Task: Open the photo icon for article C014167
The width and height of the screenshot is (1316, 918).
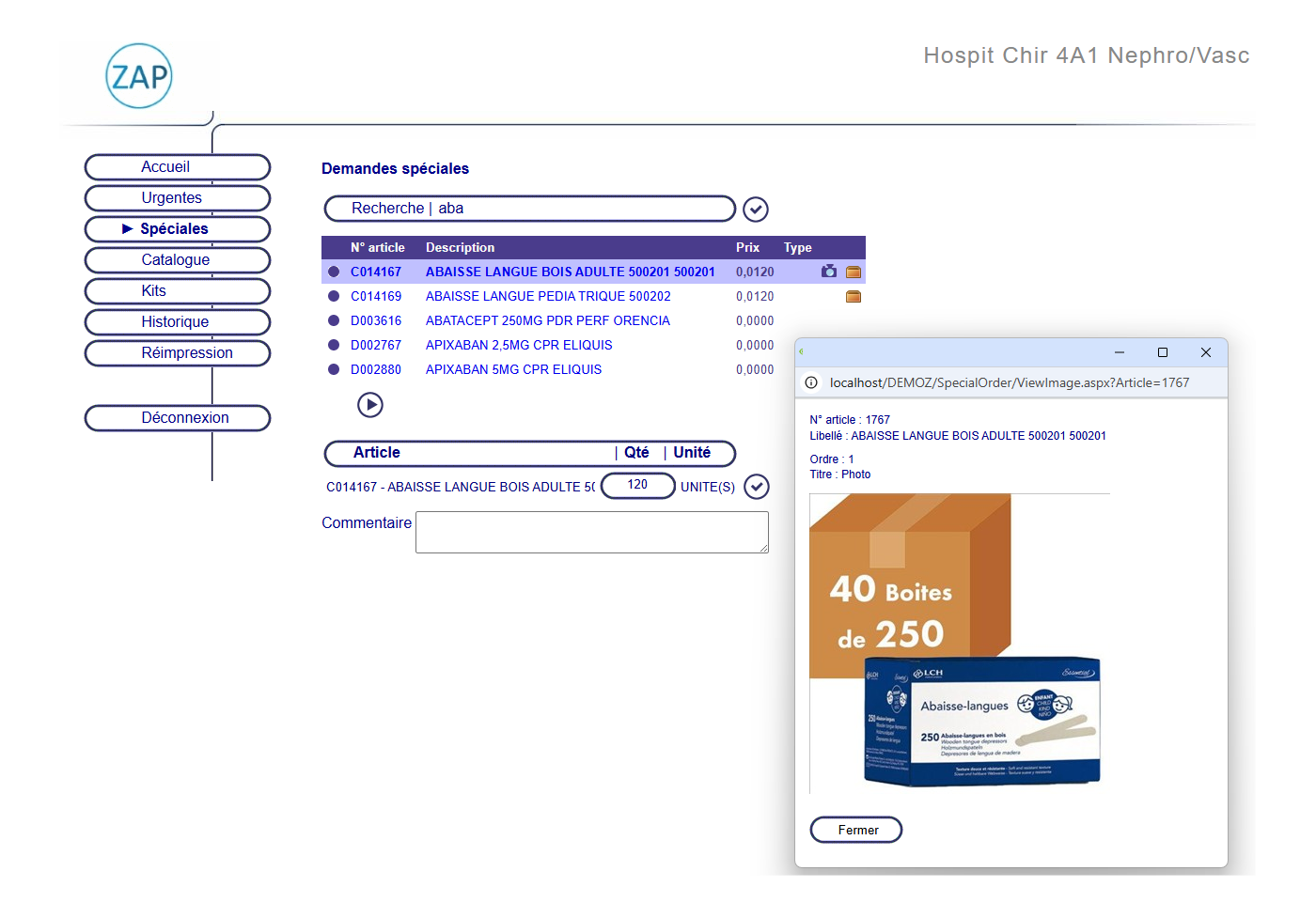Action: (828, 271)
